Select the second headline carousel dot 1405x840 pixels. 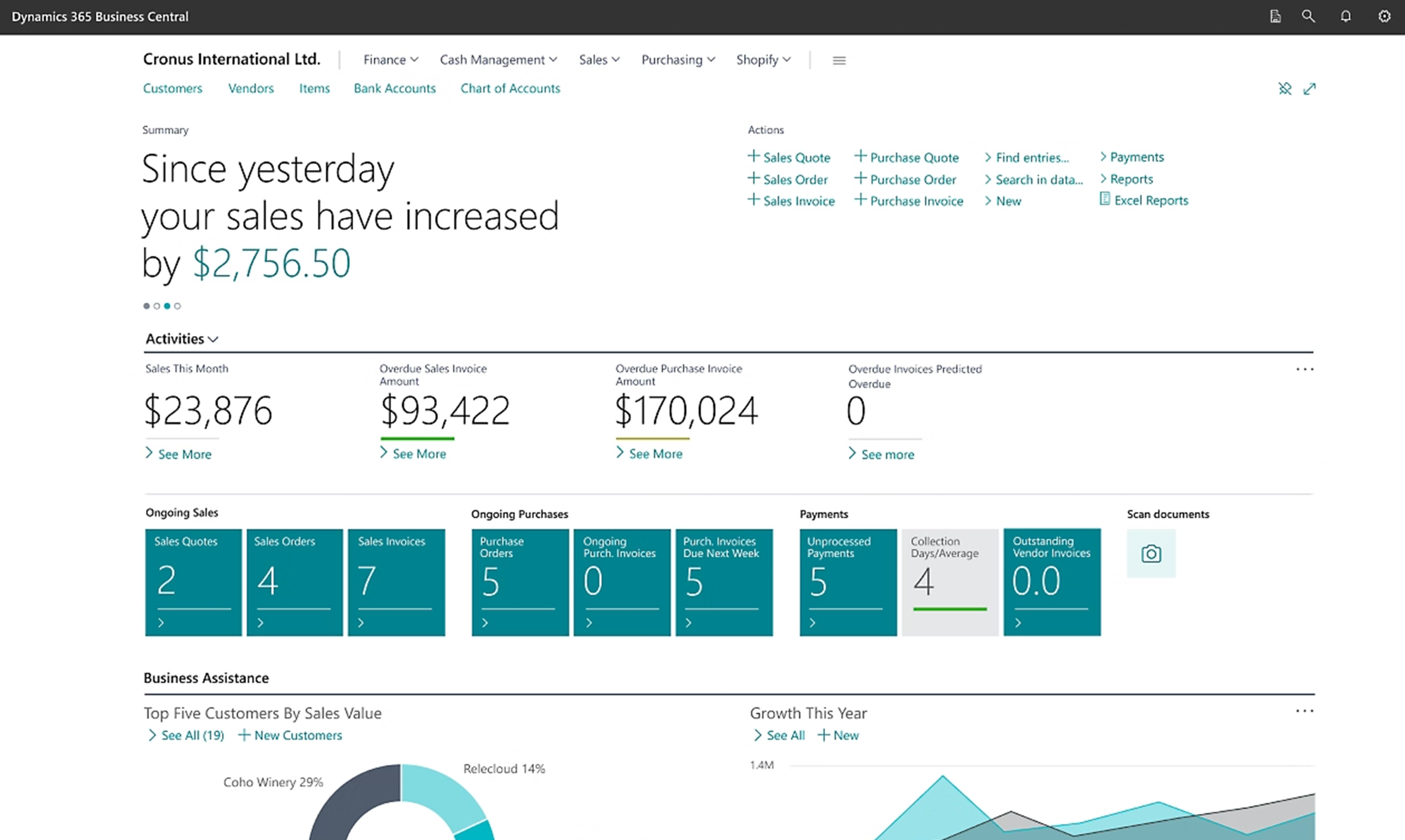coord(157,306)
